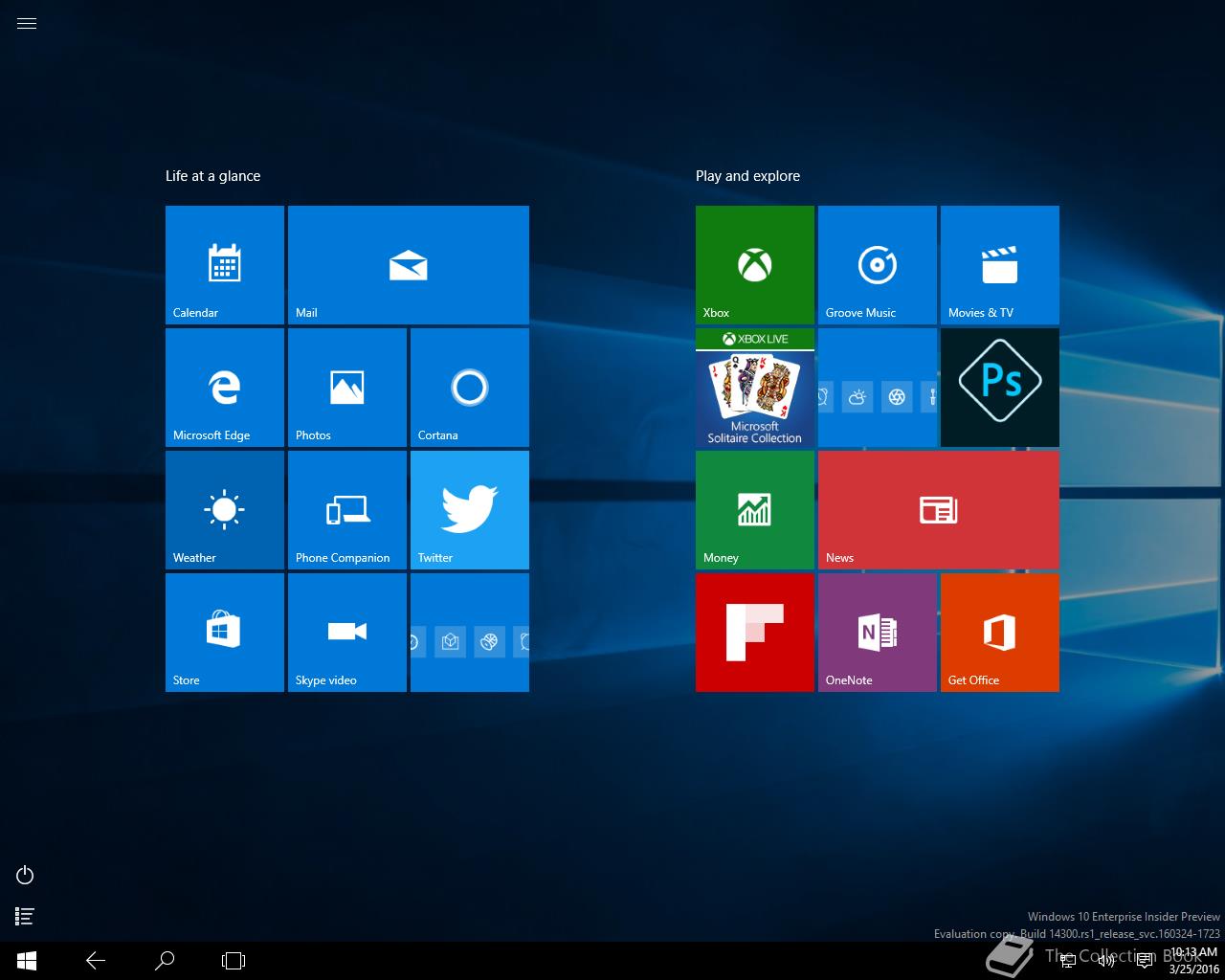
Task: Open the Microsoft Solitaire Collection tile
Action: click(x=755, y=388)
